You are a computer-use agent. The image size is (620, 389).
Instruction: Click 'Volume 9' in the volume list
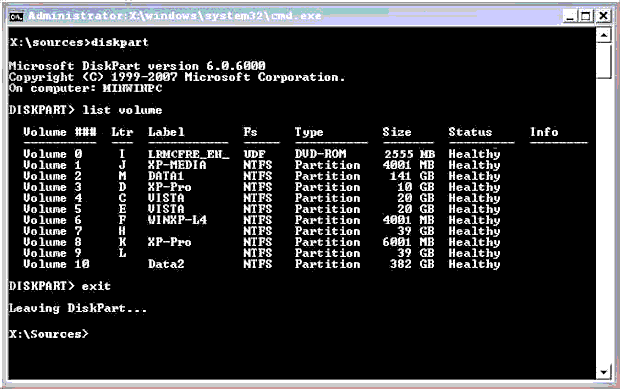coord(53,253)
